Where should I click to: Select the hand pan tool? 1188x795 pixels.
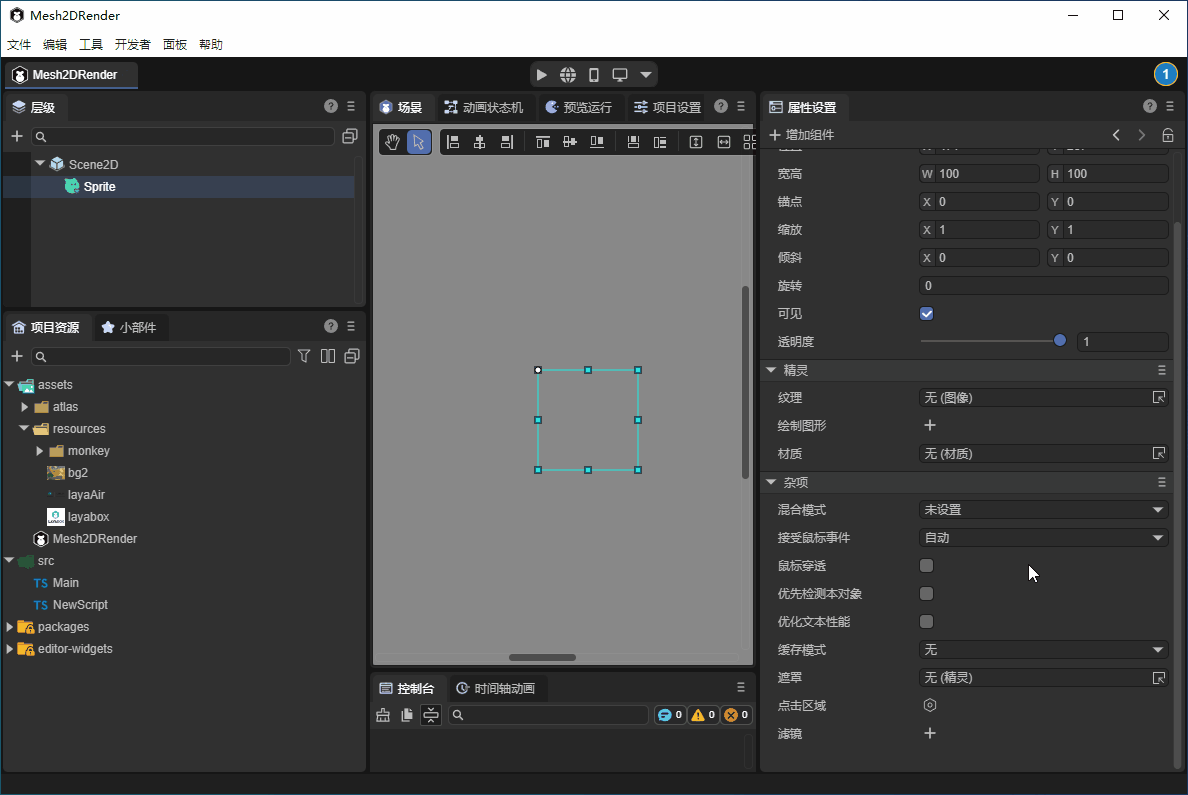click(x=393, y=142)
